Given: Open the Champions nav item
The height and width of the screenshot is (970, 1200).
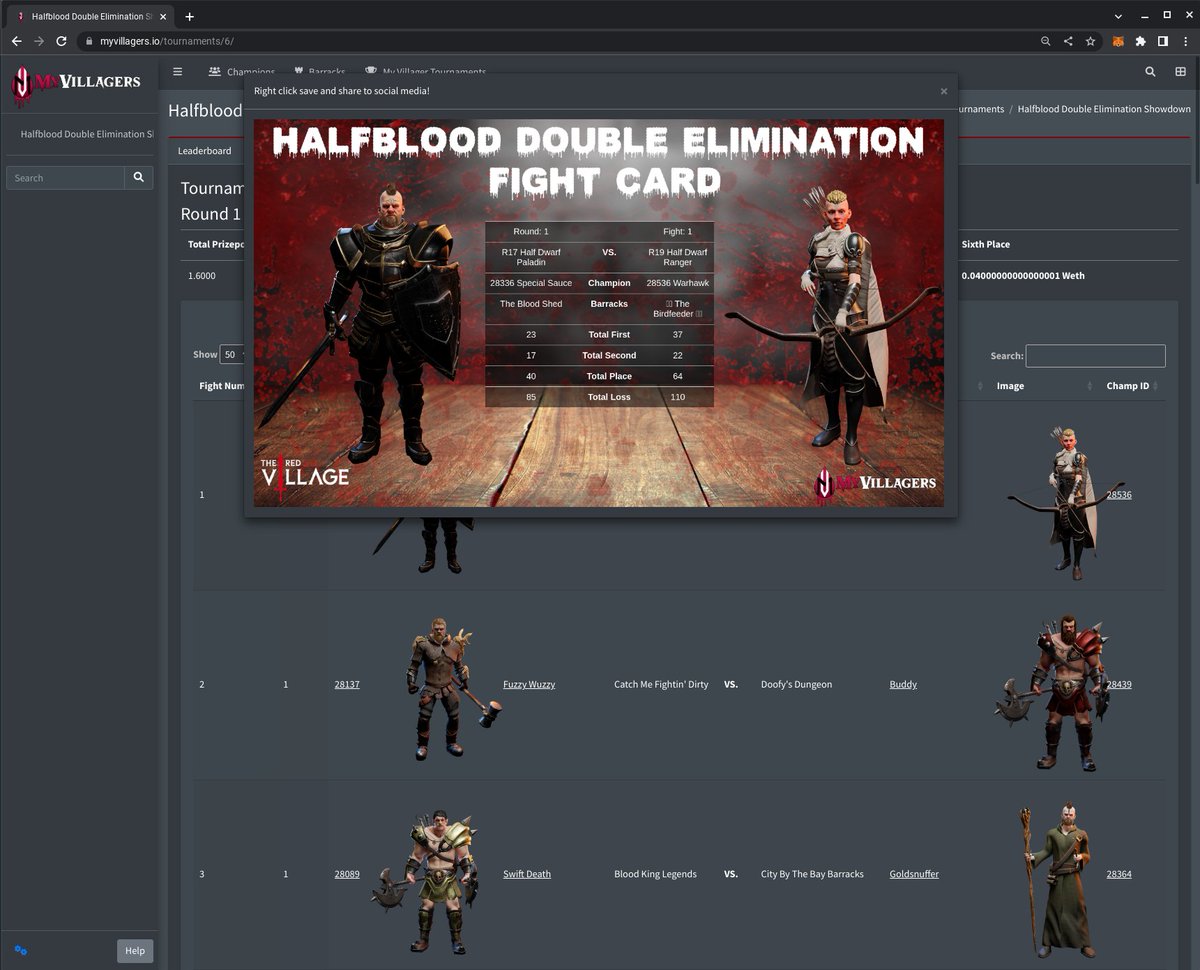Looking at the screenshot, I should pyautogui.click(x=241, y=72).
